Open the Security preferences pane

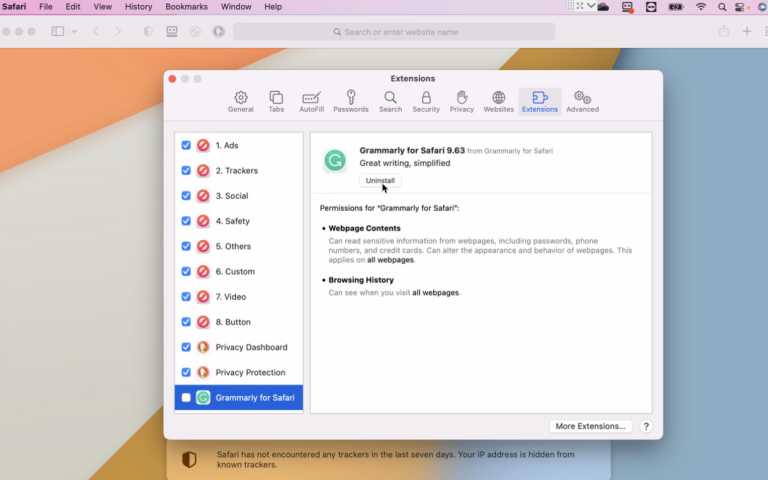(x=426, y=102)
